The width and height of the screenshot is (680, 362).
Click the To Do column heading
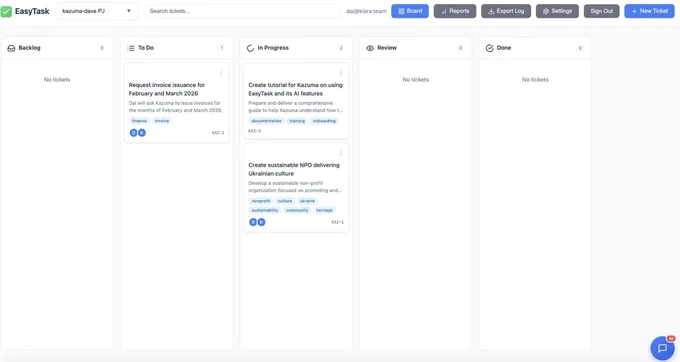[146, 48]
